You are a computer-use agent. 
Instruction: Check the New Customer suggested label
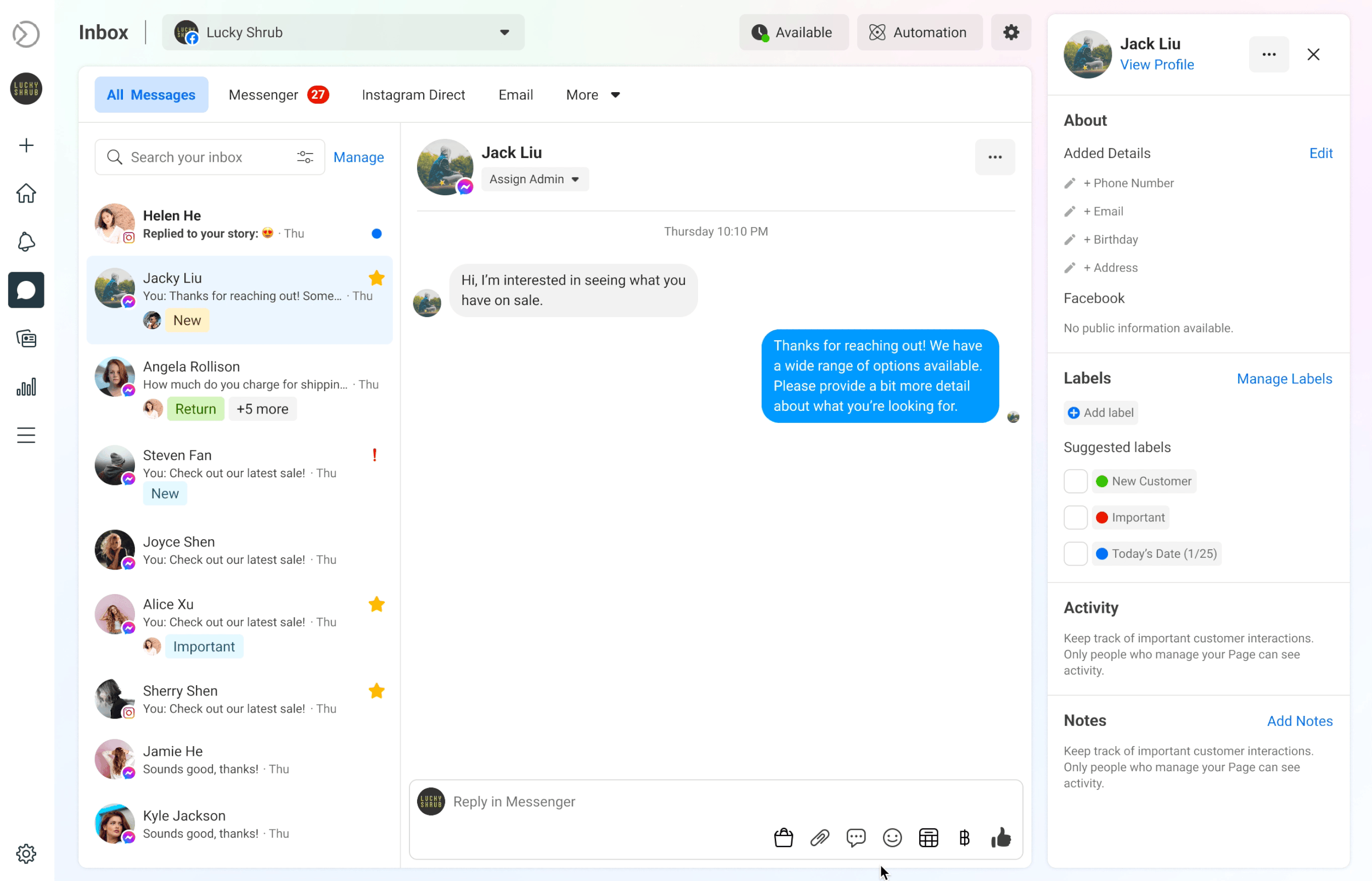1075,481
